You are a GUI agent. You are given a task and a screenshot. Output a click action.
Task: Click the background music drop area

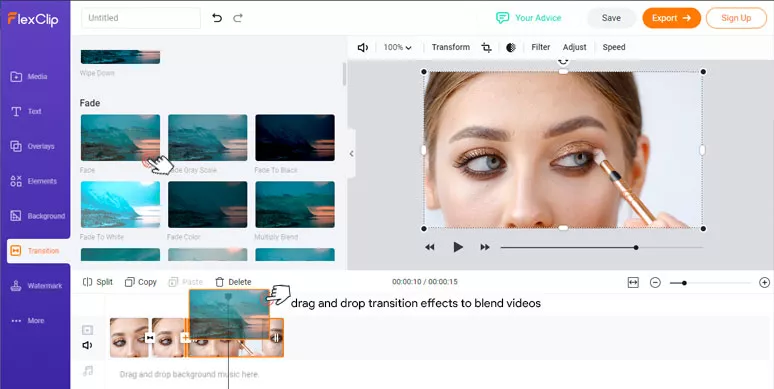189,374
